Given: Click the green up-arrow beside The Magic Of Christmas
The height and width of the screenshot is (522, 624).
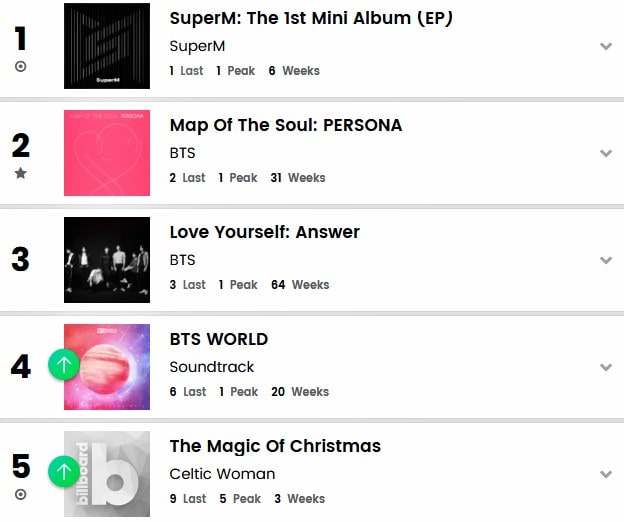Looking at the screenshot, I should [x=64, y=471].
